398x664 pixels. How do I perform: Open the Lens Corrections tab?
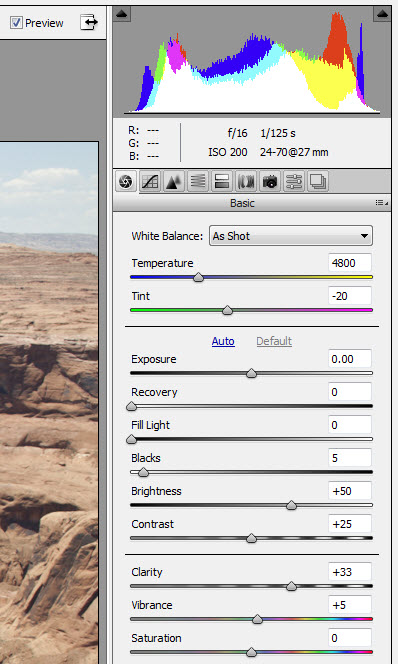[246, 182]
